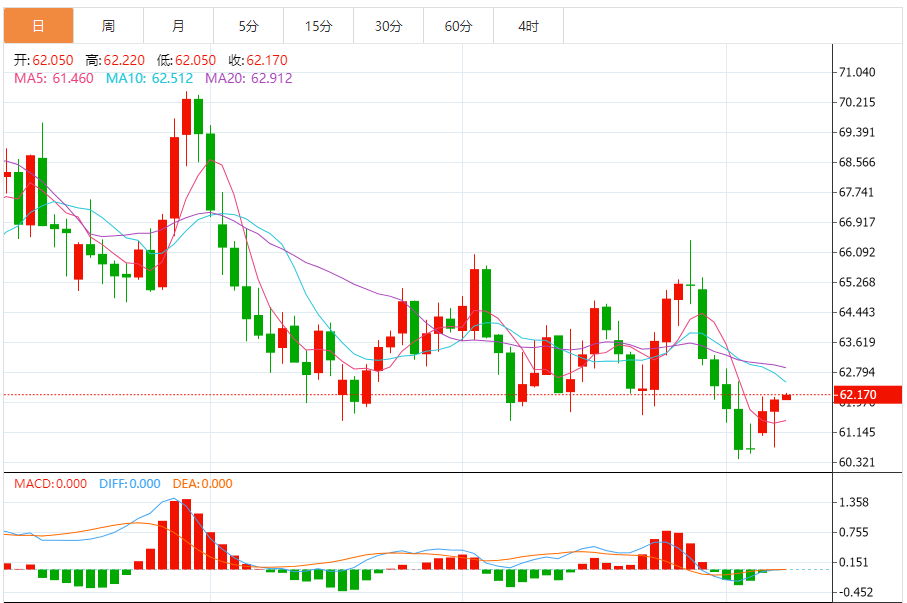
Task: Switch to the 周 (weekly) tab
Action: point(108,26)
